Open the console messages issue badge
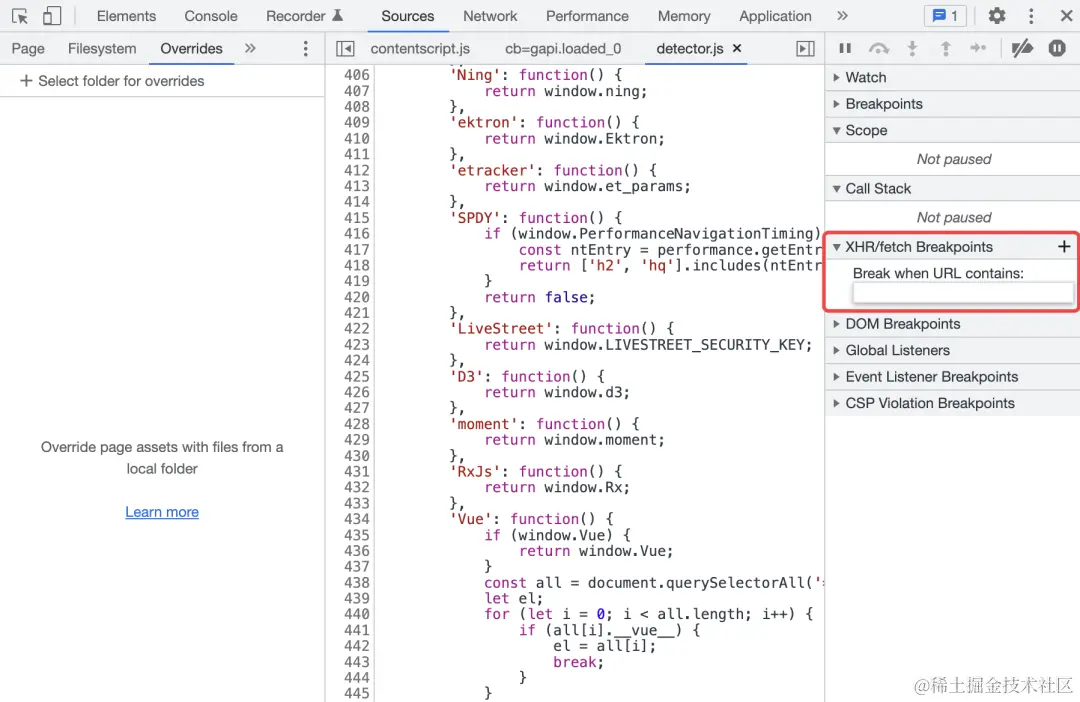Viewport: 1080px width, 702px height. coord(946,15)
